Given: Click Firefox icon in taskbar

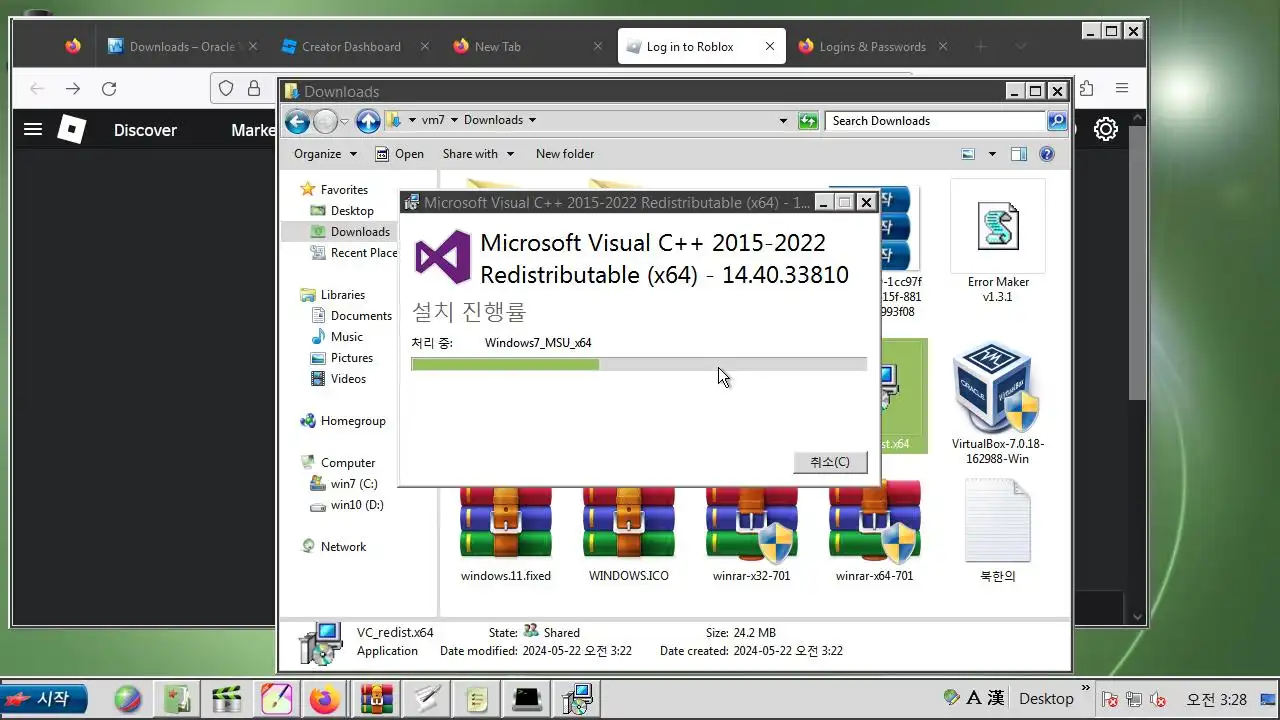Looking at the screenshot, I should [324, 699].
